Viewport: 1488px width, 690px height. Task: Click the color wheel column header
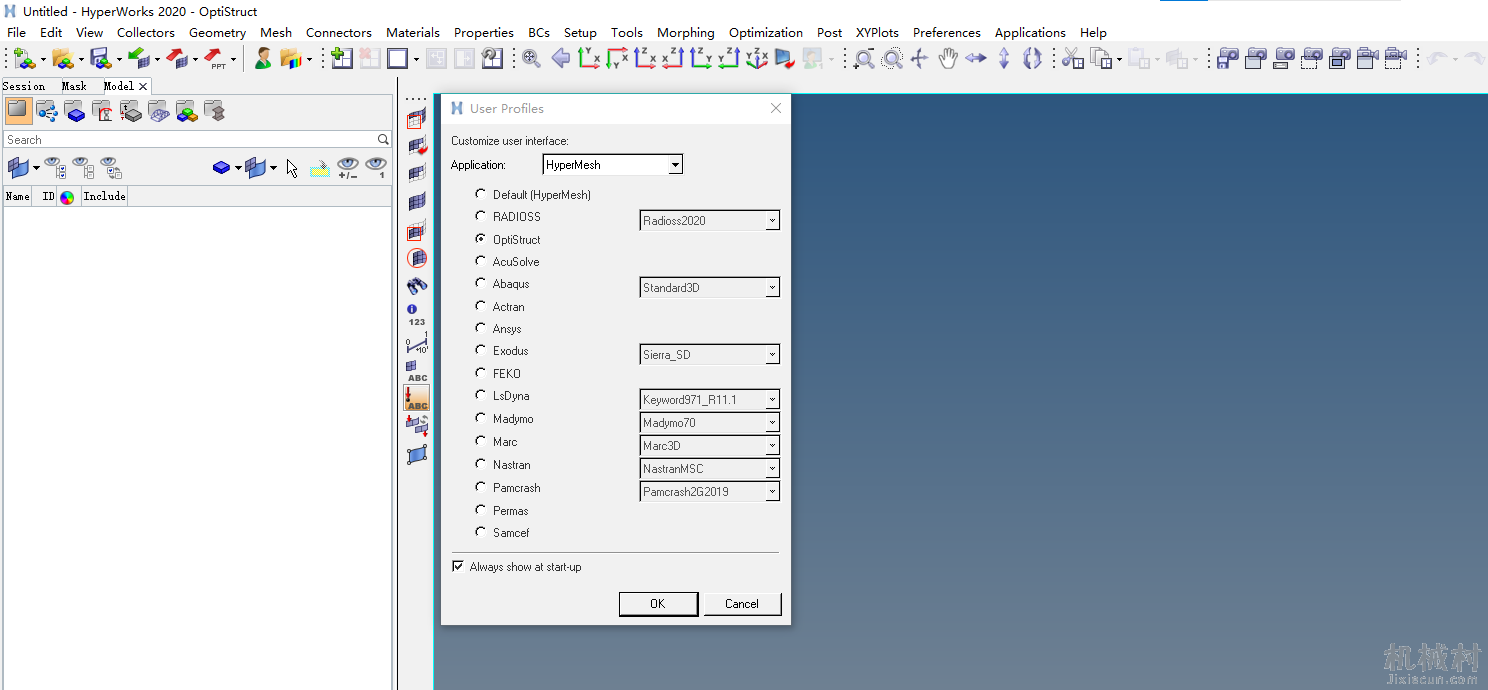click(67, 197)
